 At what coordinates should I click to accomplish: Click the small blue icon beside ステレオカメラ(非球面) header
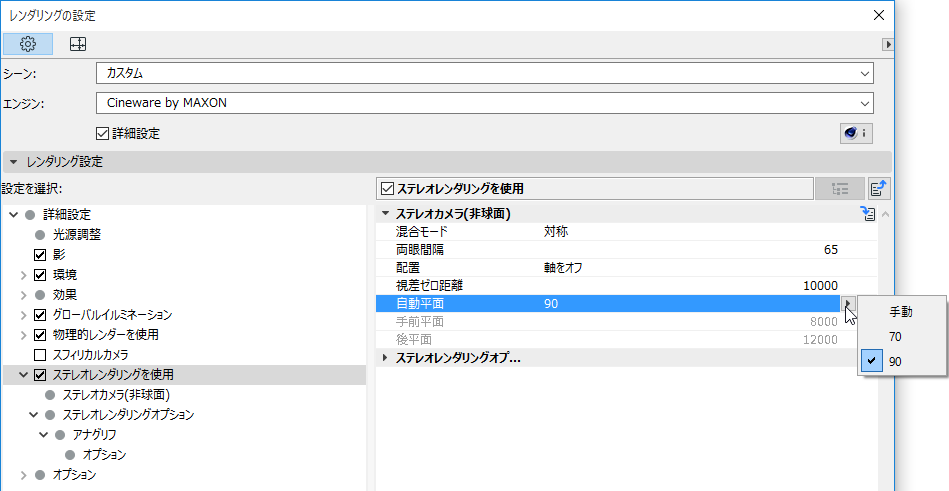click(x=868, y=214)
